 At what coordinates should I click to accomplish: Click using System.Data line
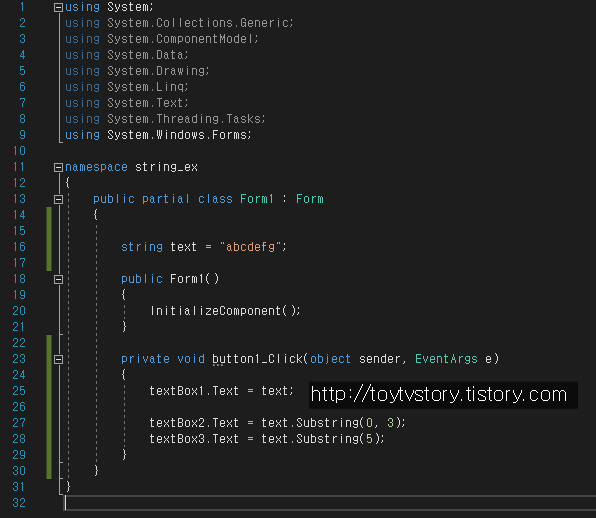tap(127, 55)
